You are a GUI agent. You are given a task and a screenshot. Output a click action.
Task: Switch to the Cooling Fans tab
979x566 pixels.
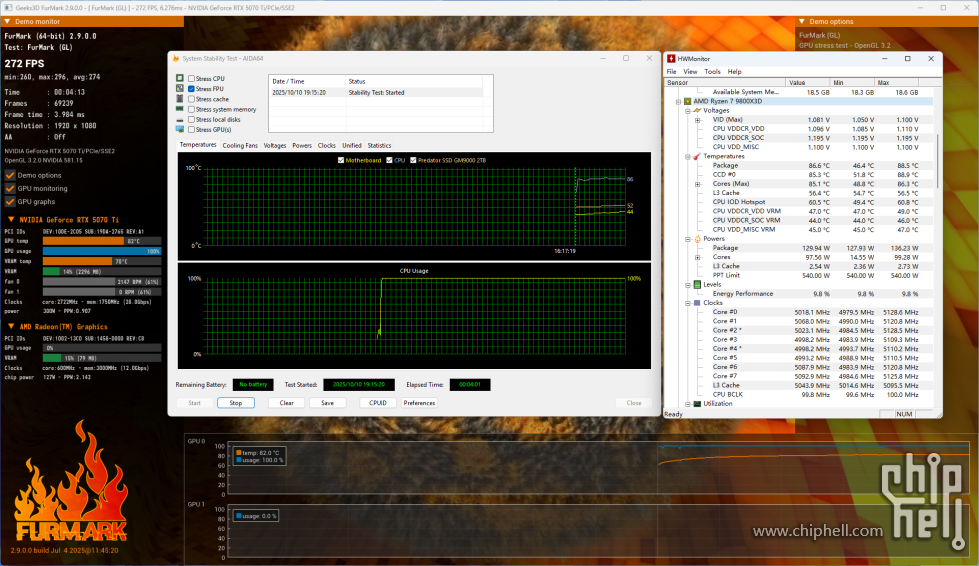click(x=240, y=145)
